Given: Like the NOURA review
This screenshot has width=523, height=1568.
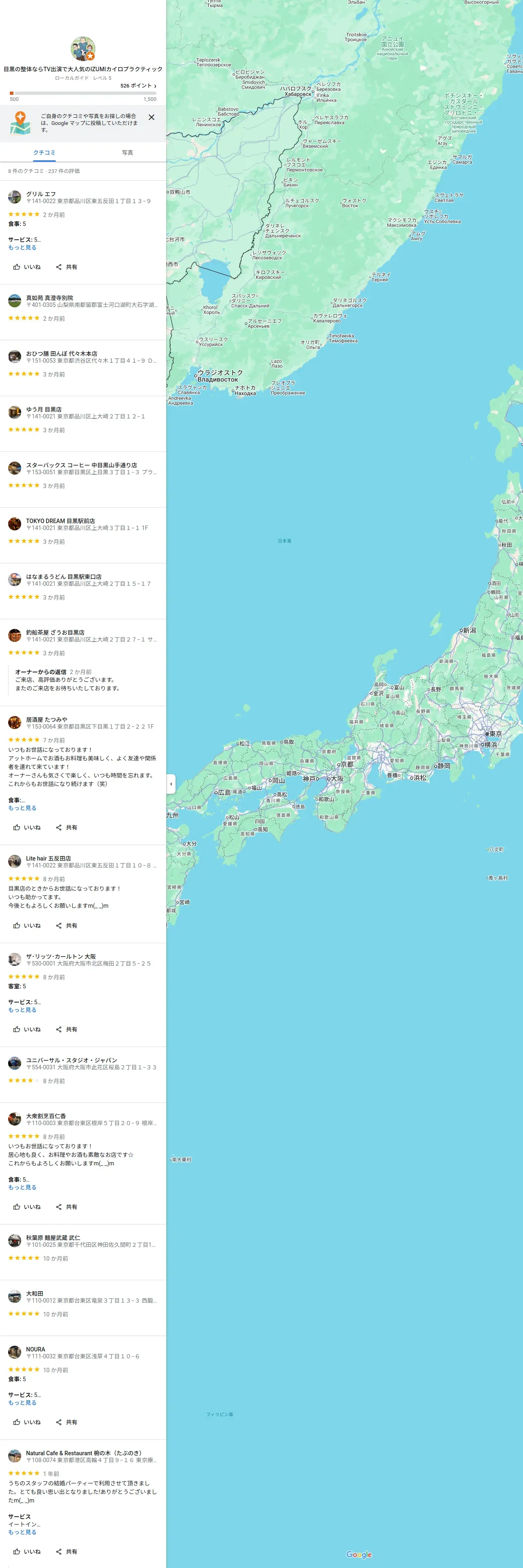Looking at the screenshot, I should tap(27, 1422).
